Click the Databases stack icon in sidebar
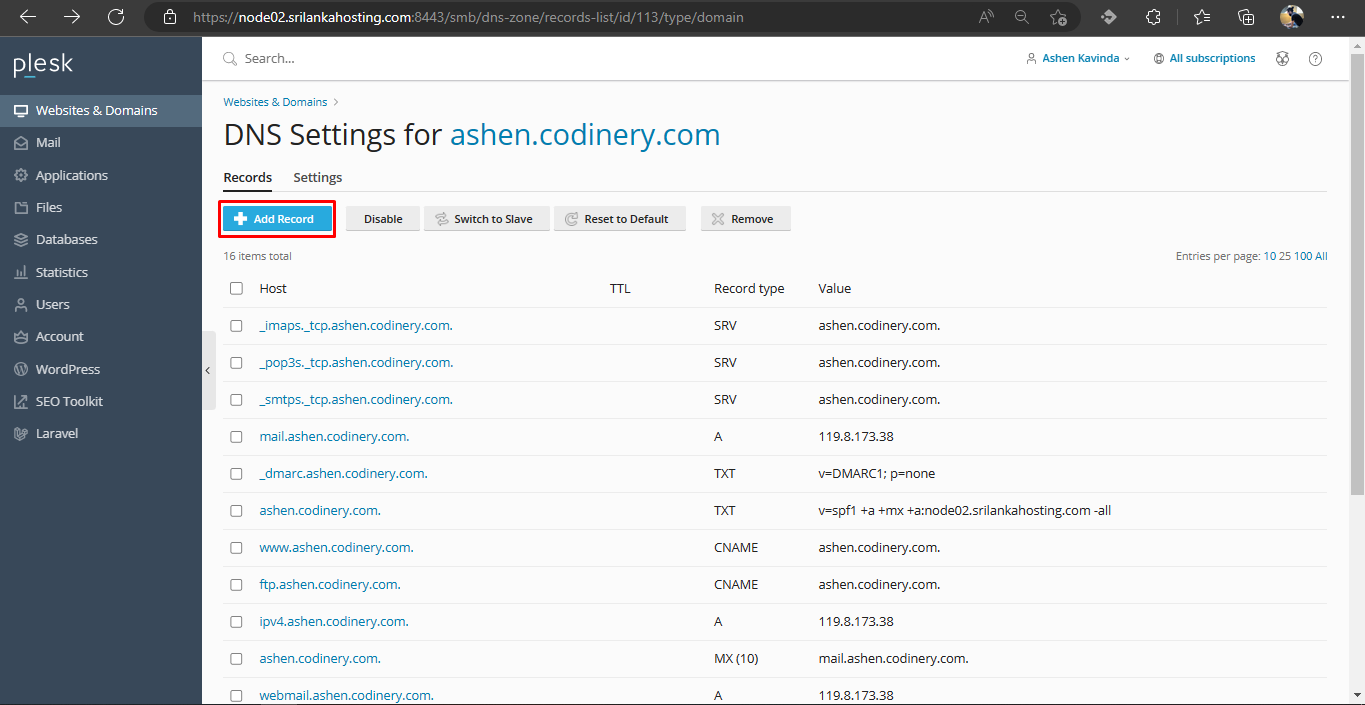The height and width of the screenshot is (705, 1365). click(x=20, y=240)
